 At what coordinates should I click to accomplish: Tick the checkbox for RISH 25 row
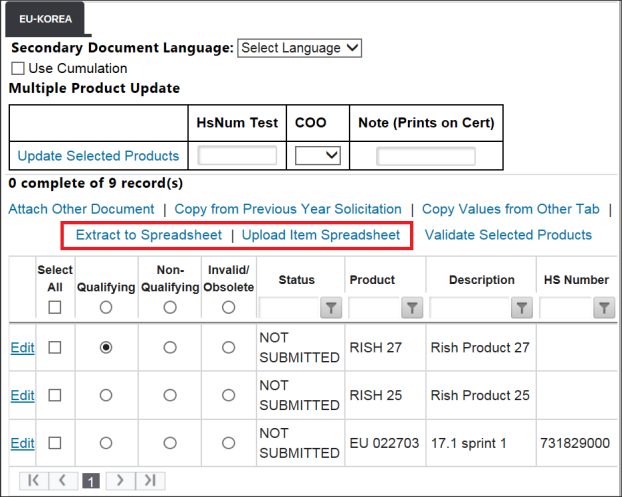(55, 395)
